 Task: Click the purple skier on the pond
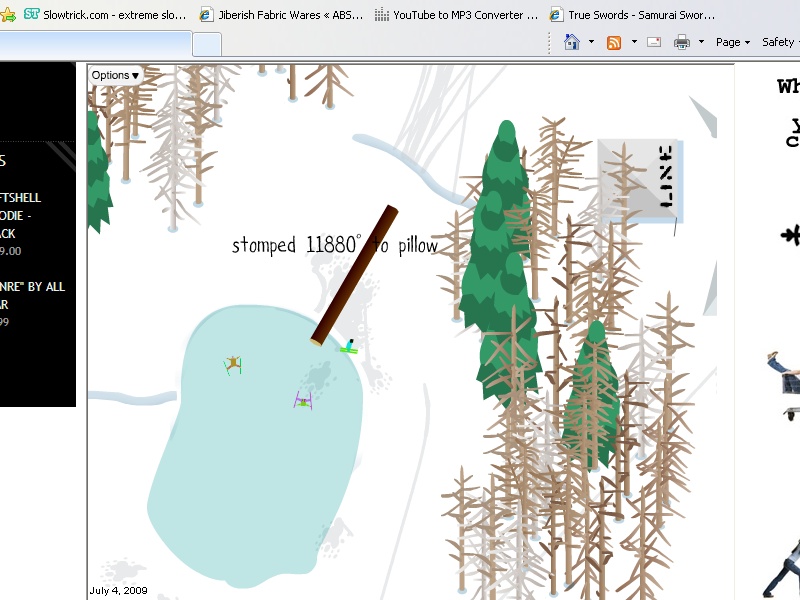[303, 400]
